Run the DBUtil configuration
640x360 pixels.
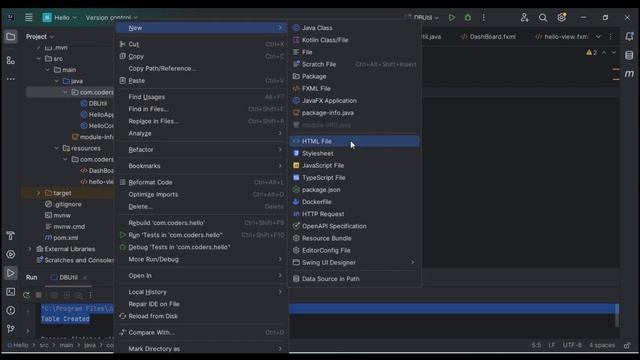(451, 18)
